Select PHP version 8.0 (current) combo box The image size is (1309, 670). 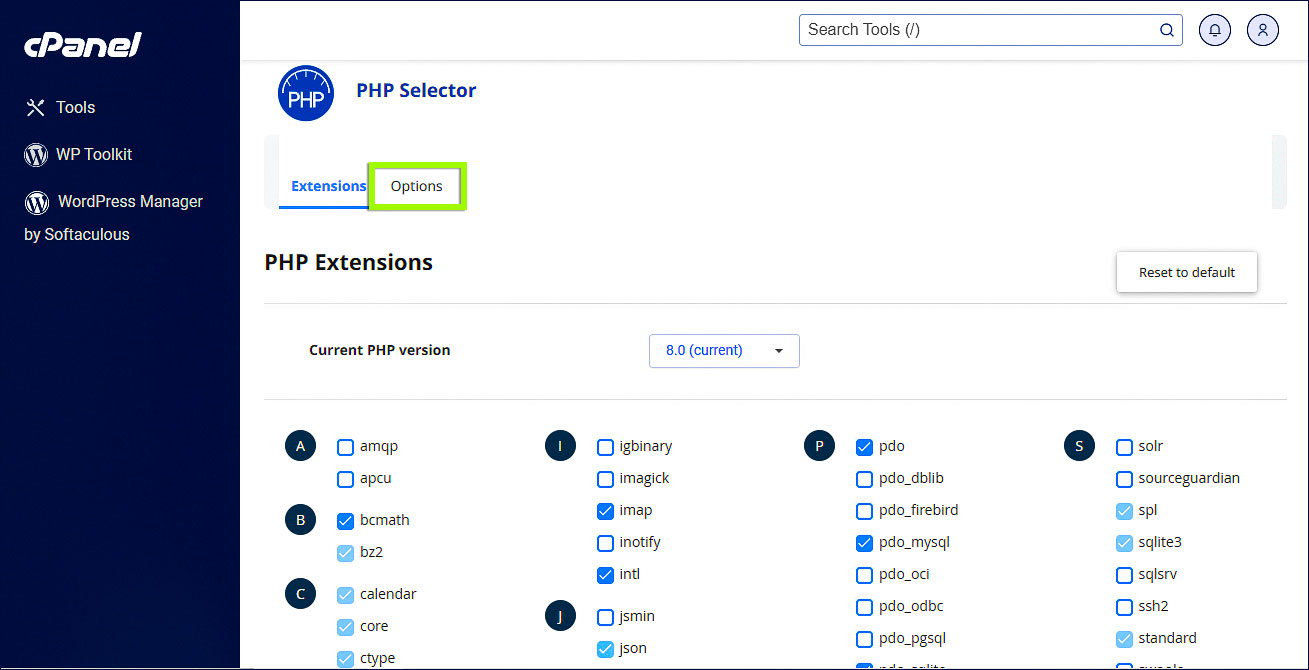click(x=724, y=351)
